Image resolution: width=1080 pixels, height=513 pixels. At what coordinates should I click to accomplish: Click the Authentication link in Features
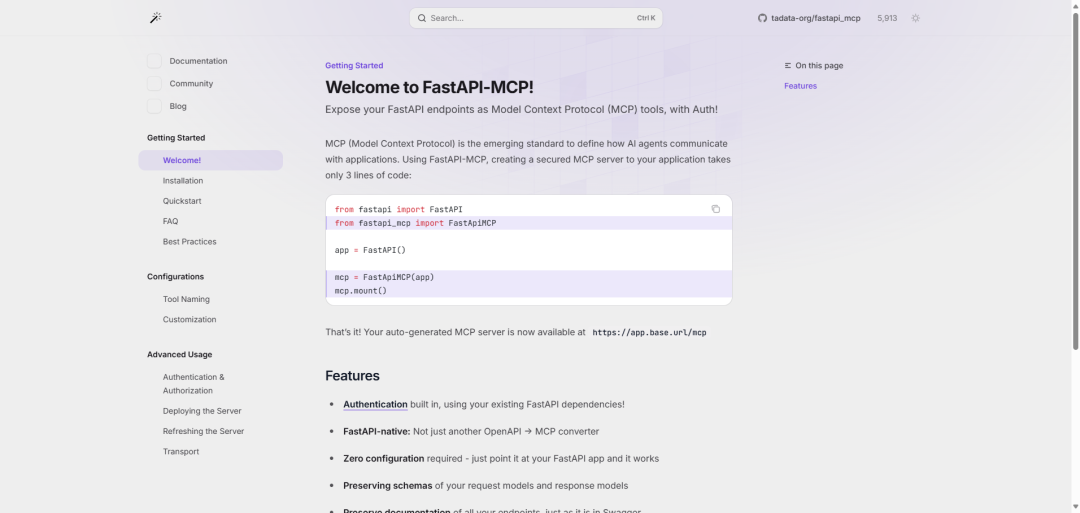[x=375, y=404]
